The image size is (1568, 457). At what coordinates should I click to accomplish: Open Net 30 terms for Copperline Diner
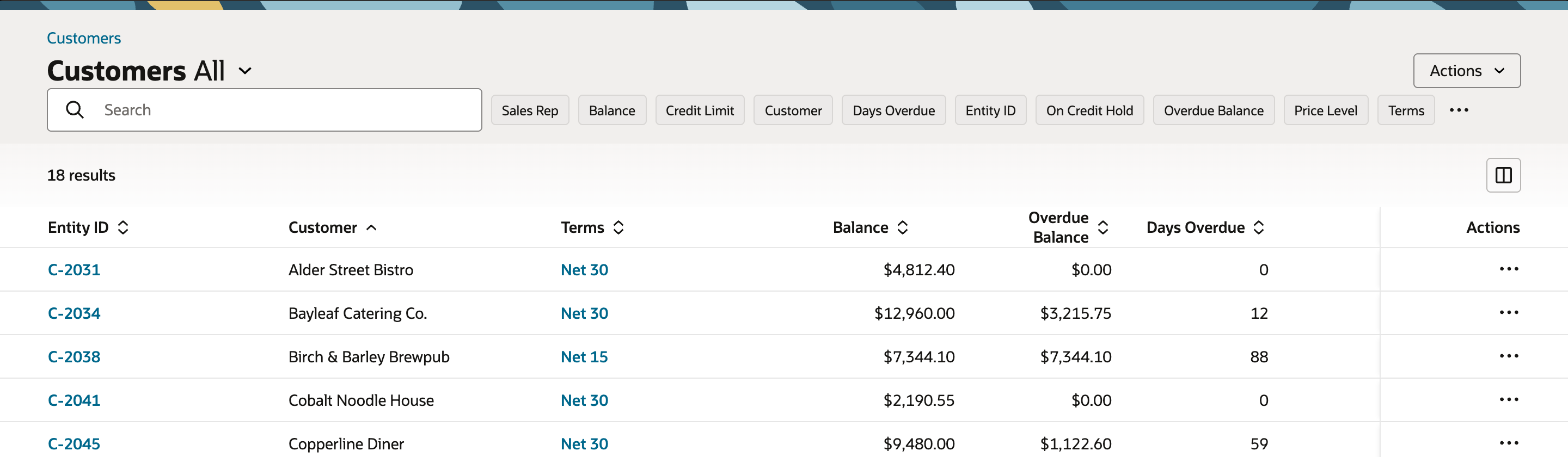pos(584,443)
